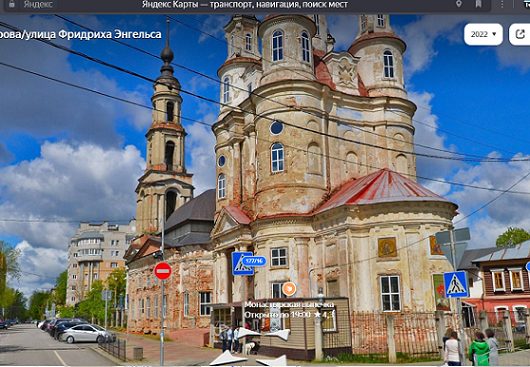Click the Открыто до 19:00 hours text

pyautogui.click(x=277, y=315)
